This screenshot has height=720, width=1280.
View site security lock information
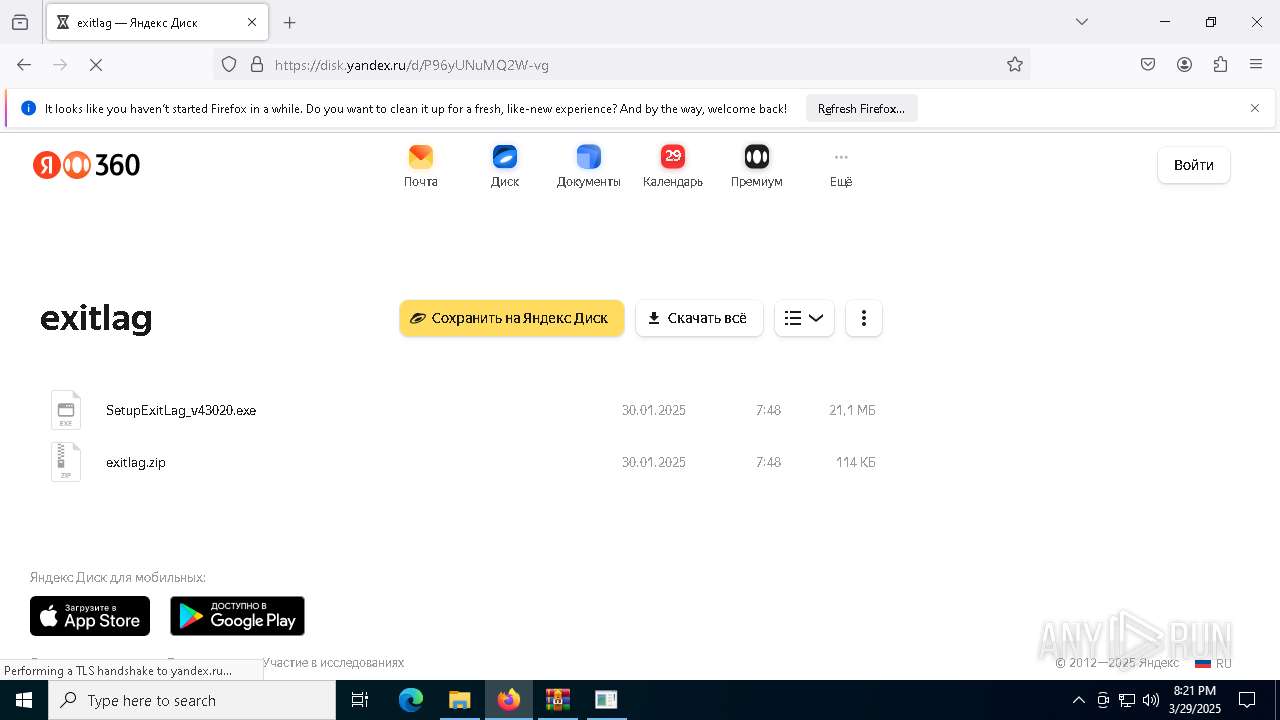point(257,65)
